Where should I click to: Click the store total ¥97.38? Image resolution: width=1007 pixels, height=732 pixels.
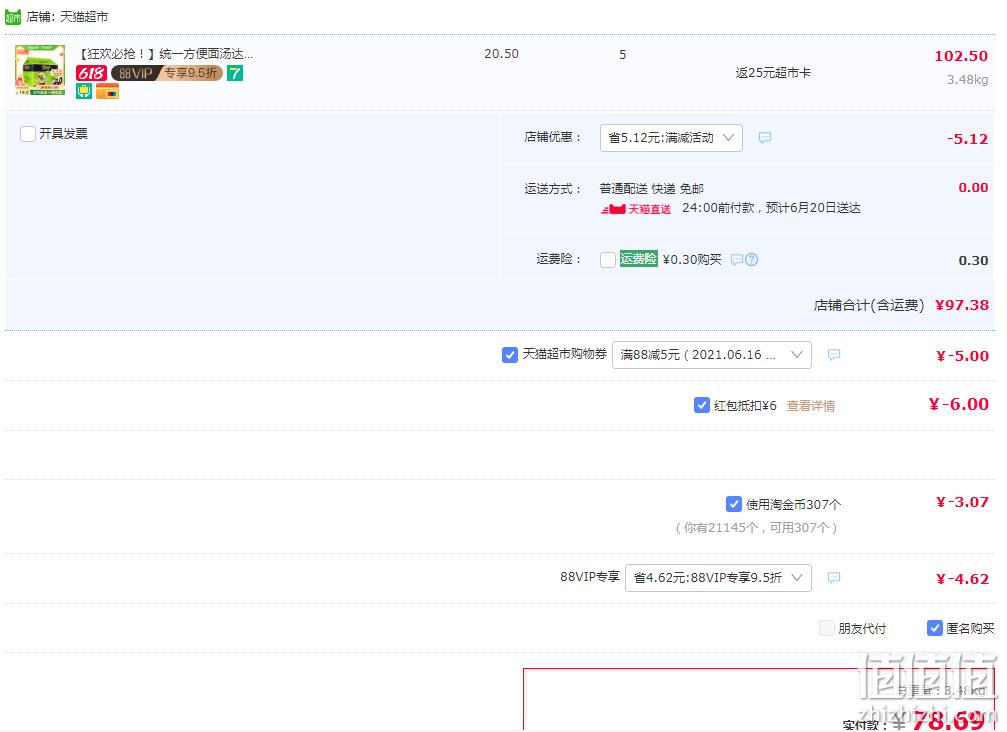coord(961,305)
